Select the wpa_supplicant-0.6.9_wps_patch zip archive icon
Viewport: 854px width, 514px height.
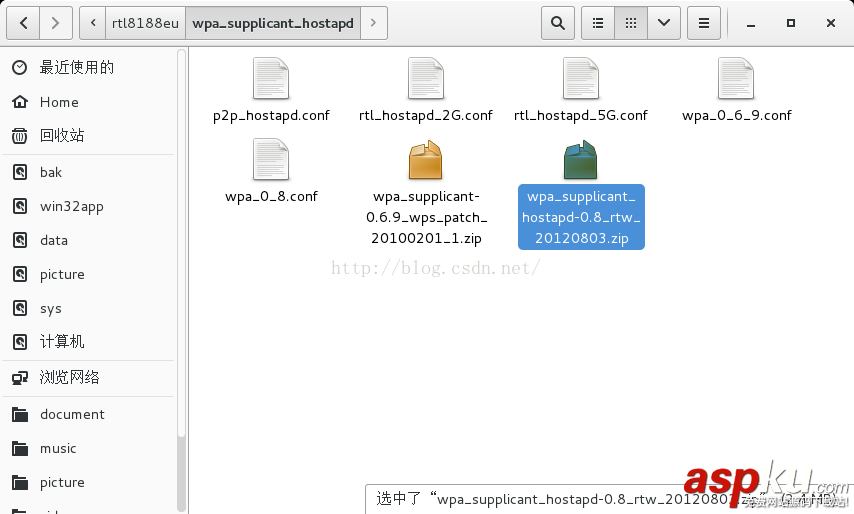[x=426, y=160]
